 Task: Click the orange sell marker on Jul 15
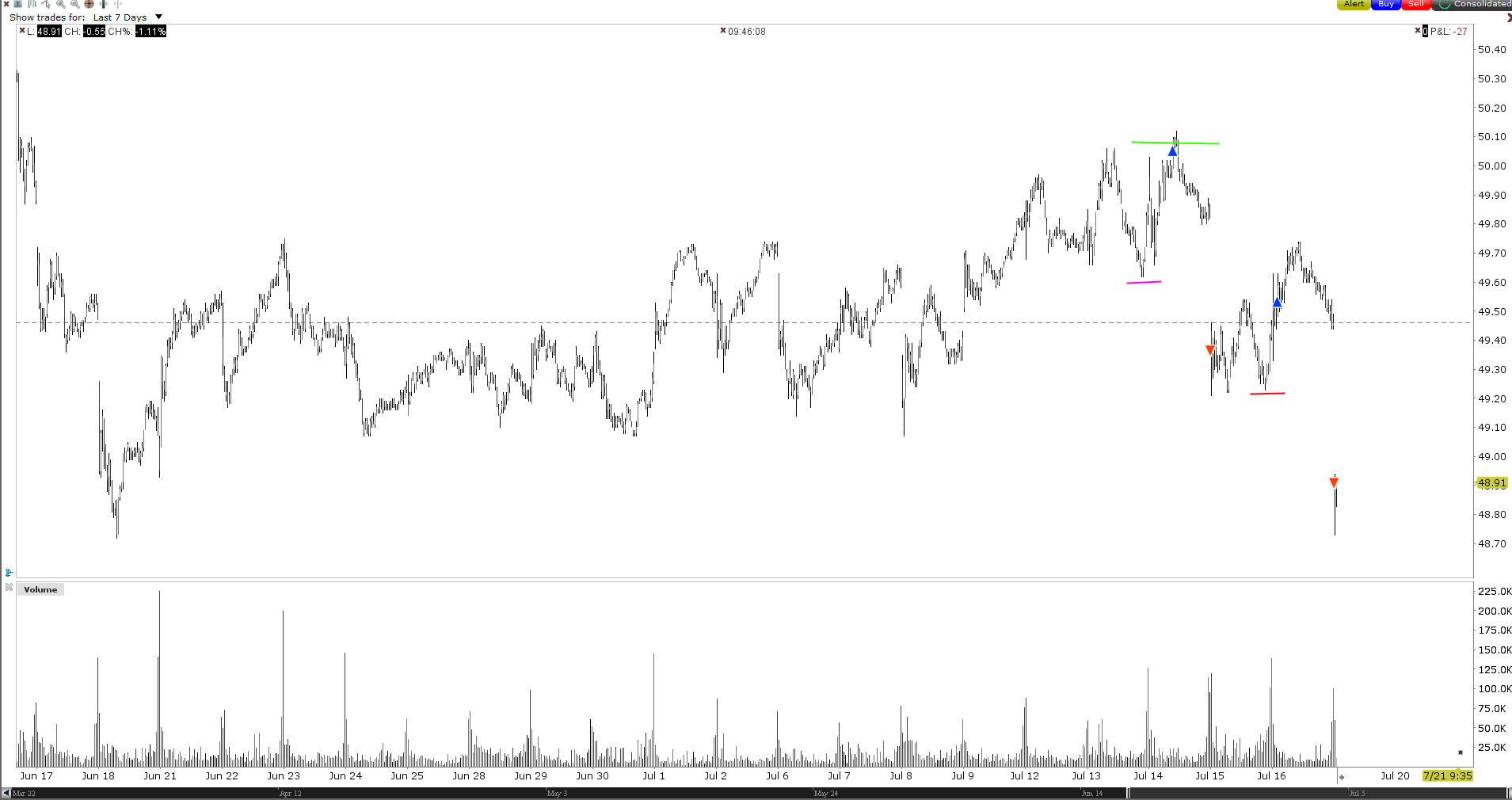tap(1210, 350)
